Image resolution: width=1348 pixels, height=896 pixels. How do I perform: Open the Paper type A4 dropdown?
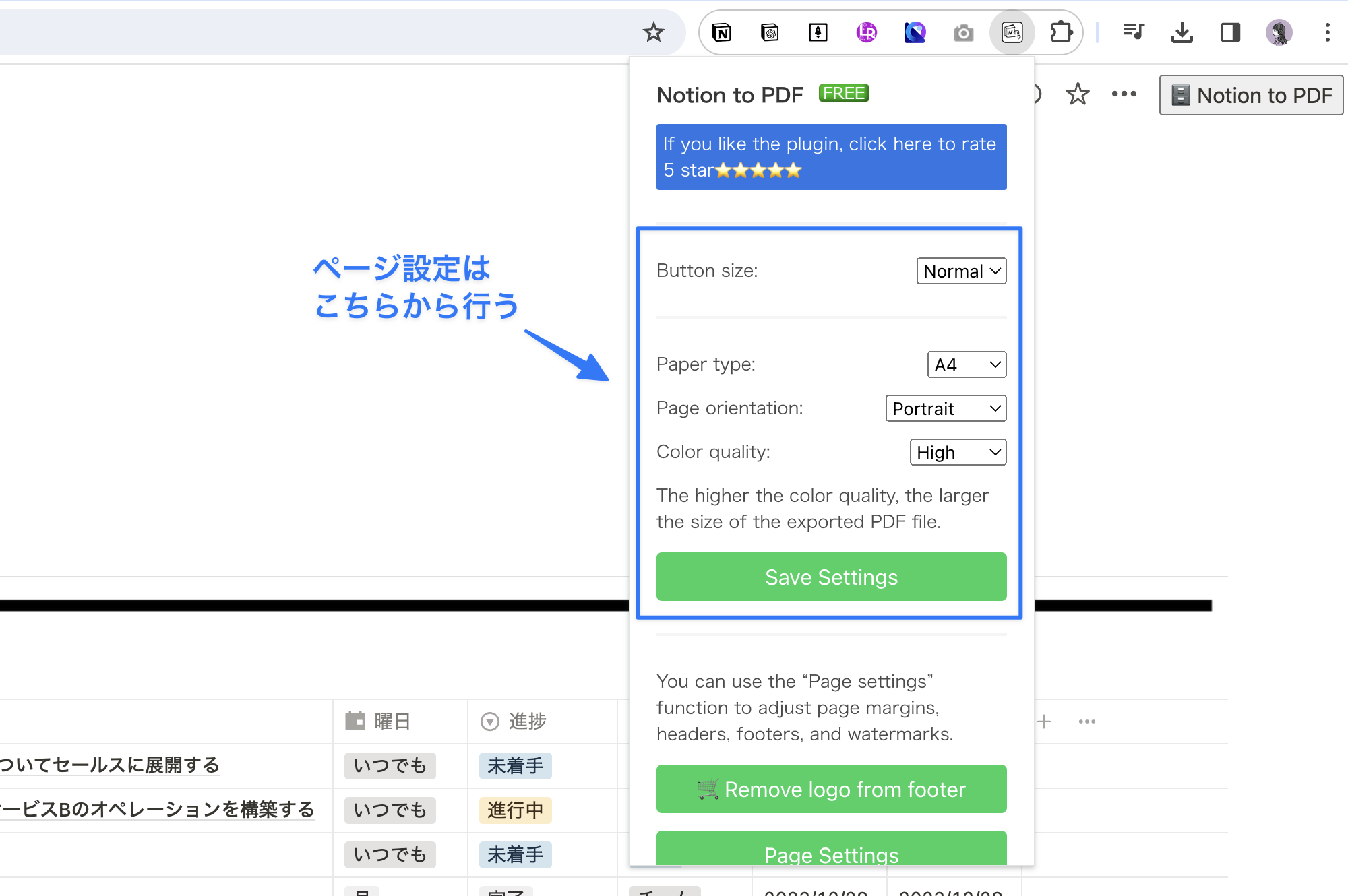pyautogui.click(x=967, y=364)
